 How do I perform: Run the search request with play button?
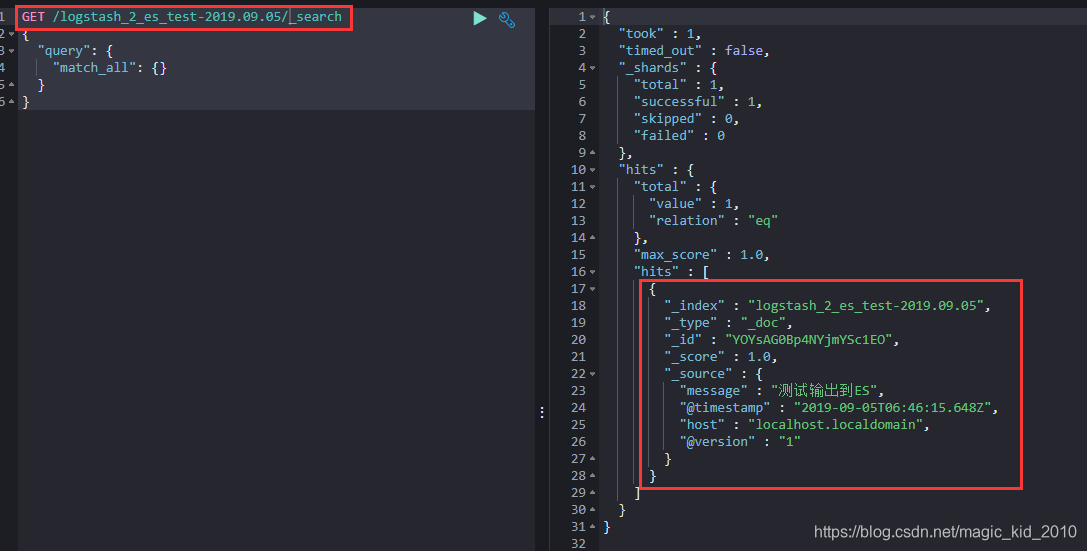pyautogui.click(x=480, y=18)
